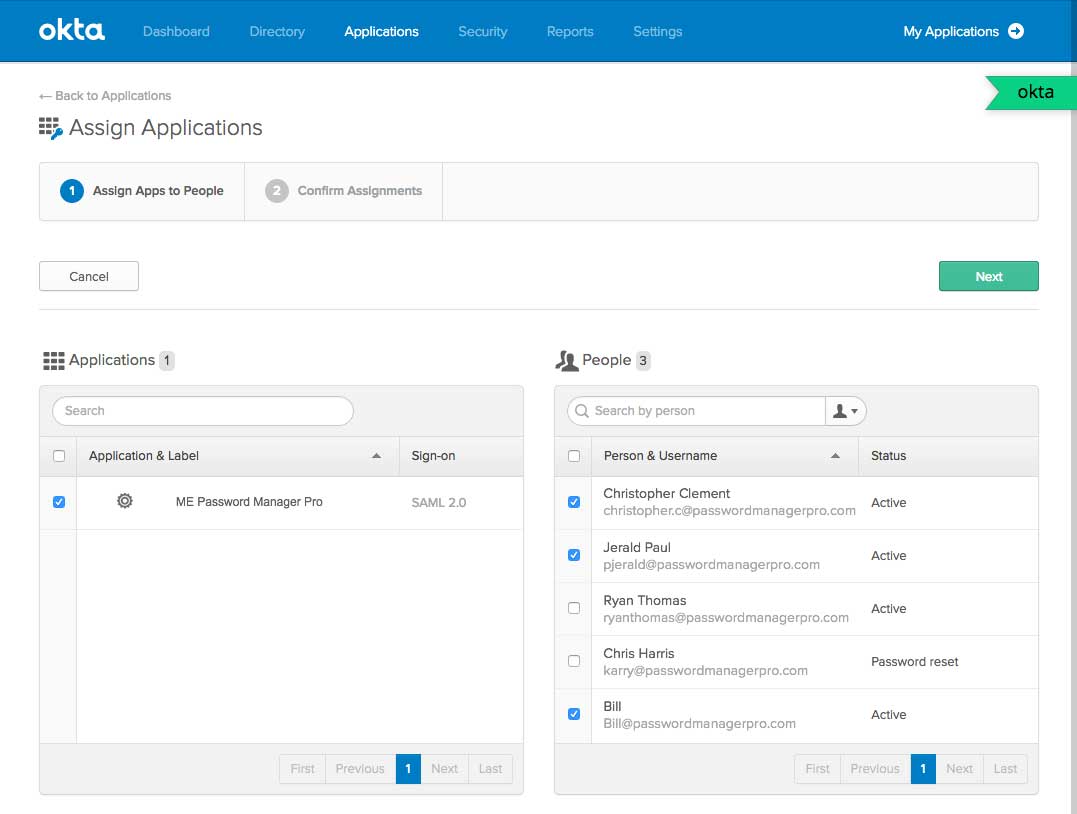Go to the Directory menu
Screen dimensions: 1077x814
click(277, 31)
